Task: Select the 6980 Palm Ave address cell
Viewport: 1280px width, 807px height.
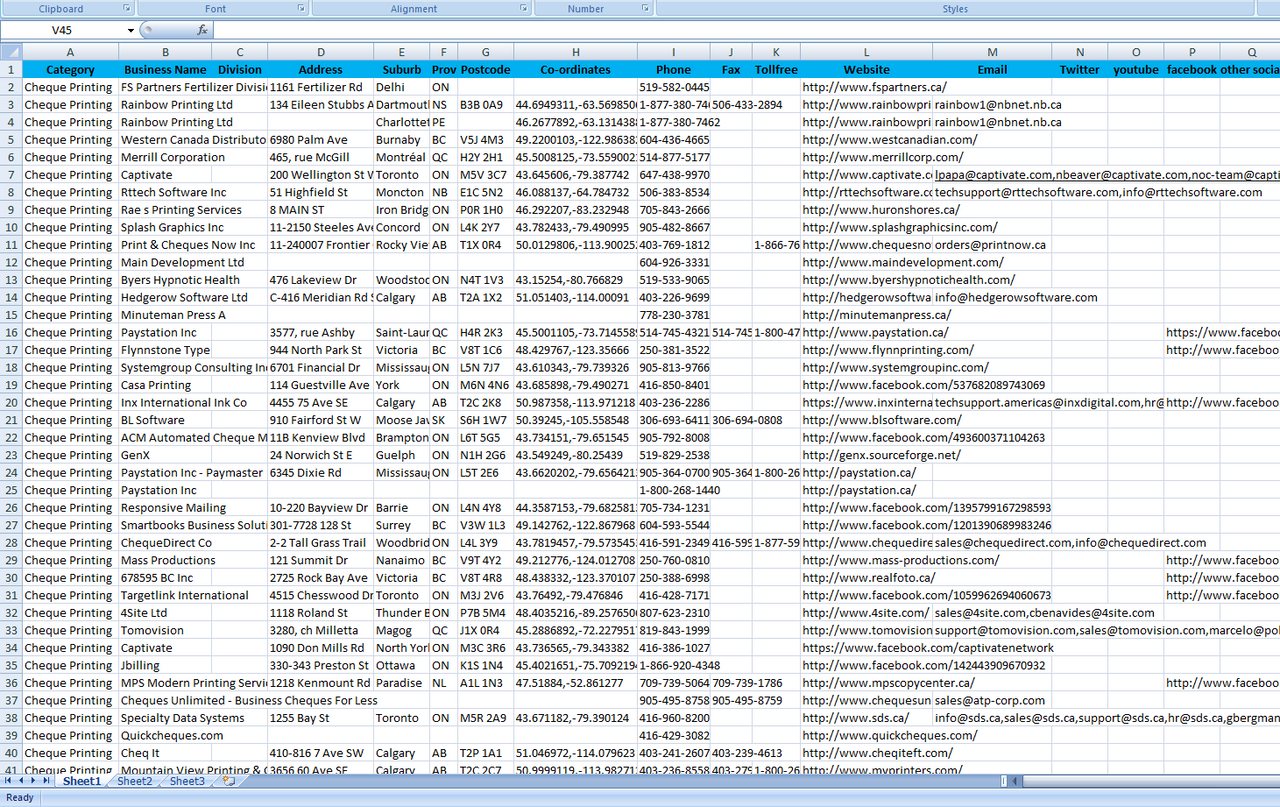Action: [320, 140]
